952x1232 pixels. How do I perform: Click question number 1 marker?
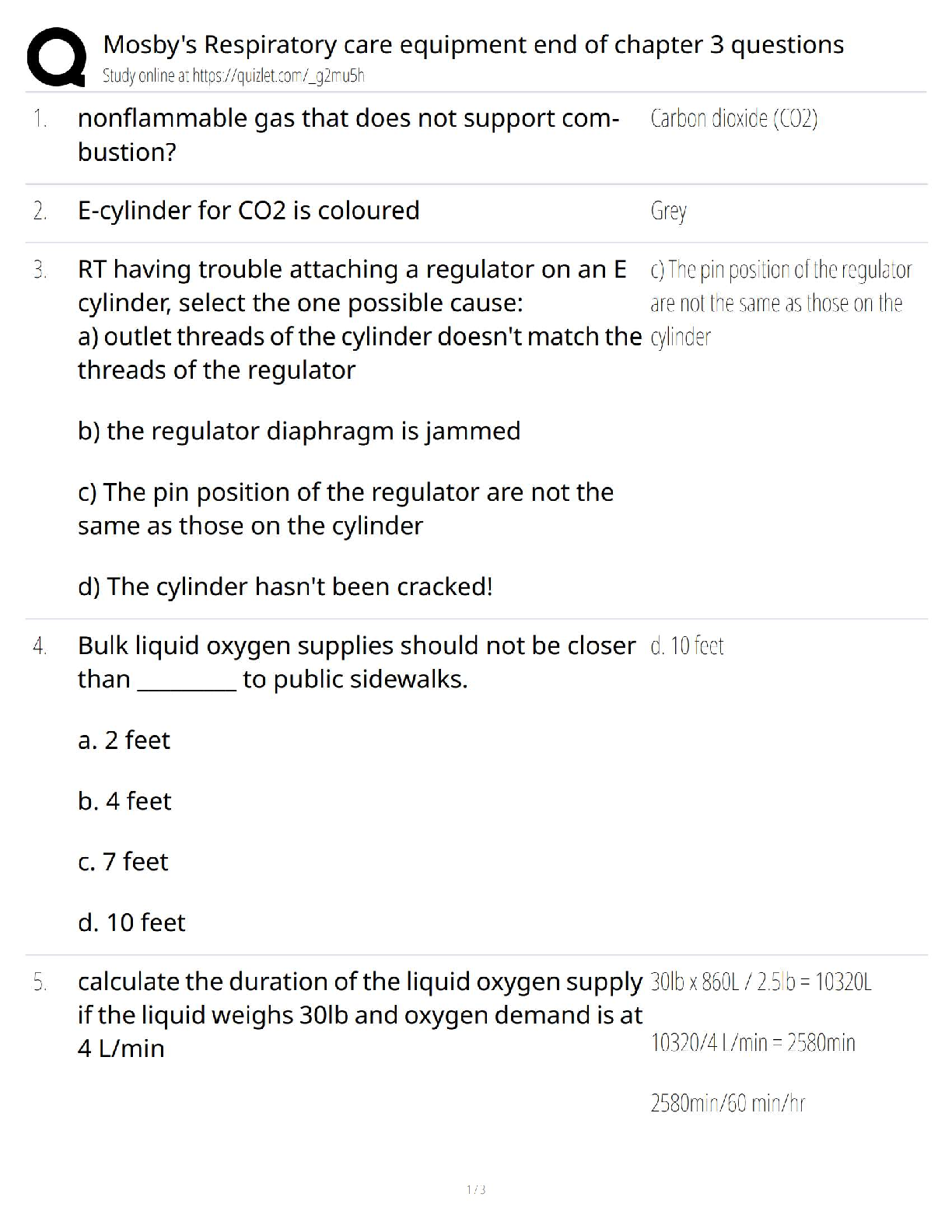40,119
